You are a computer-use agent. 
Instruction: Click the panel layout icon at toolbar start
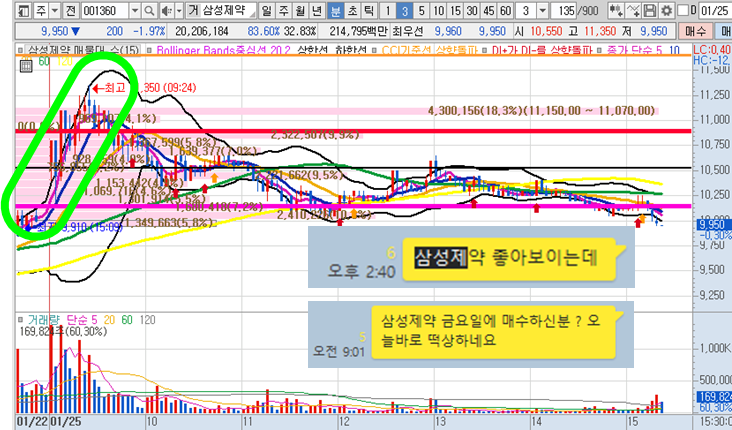[25, 10]
